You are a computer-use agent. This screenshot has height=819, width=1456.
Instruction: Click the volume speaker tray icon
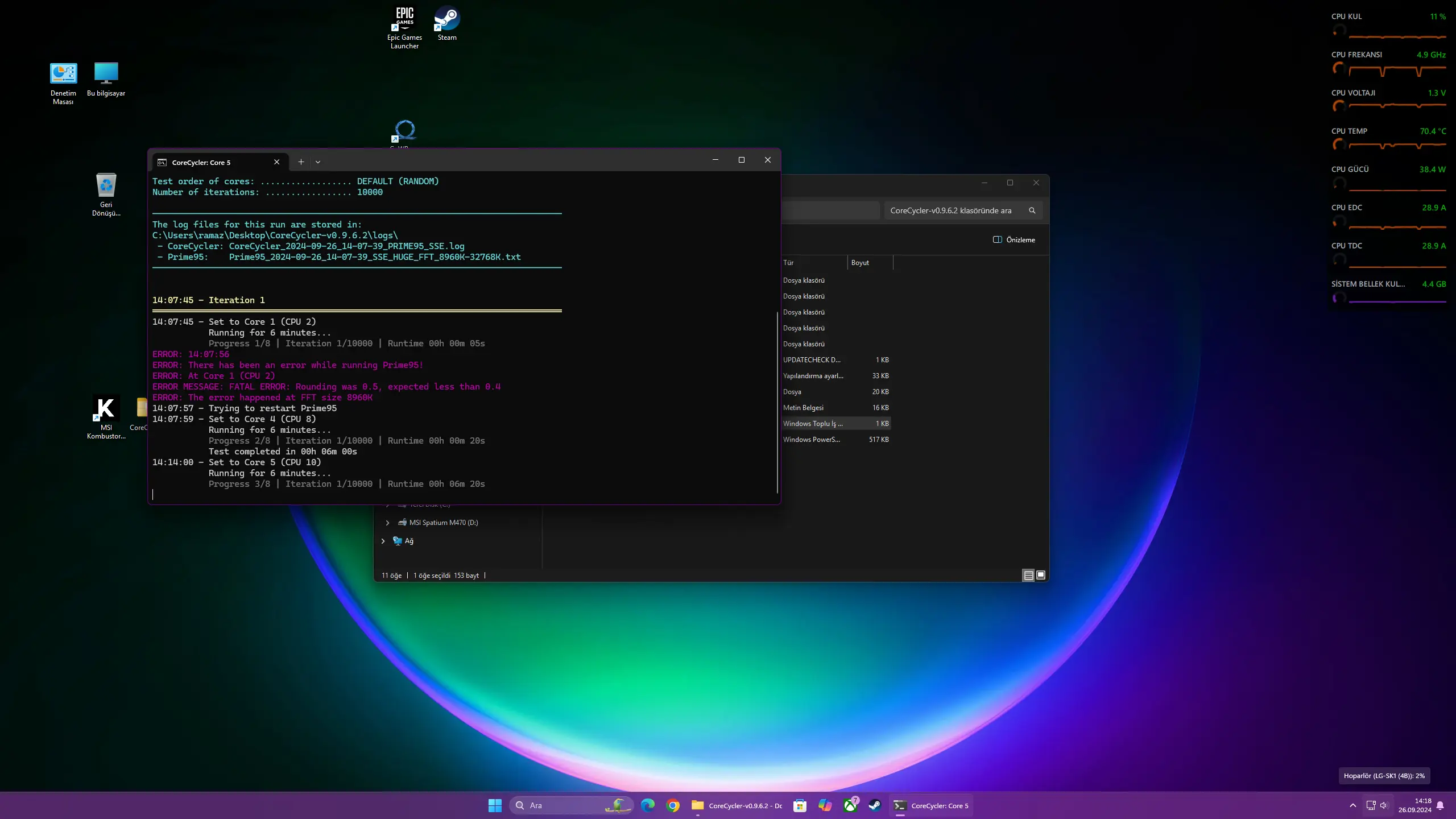click(1384, 805)
